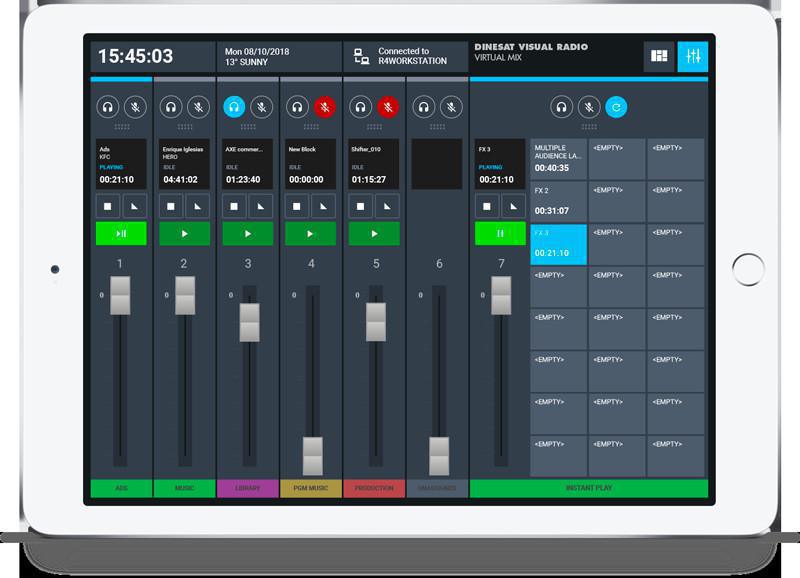Screen dimensions: 800x578
Task: Play the Enrique Iglesias track on channel 2
Action: click(184, 233)
